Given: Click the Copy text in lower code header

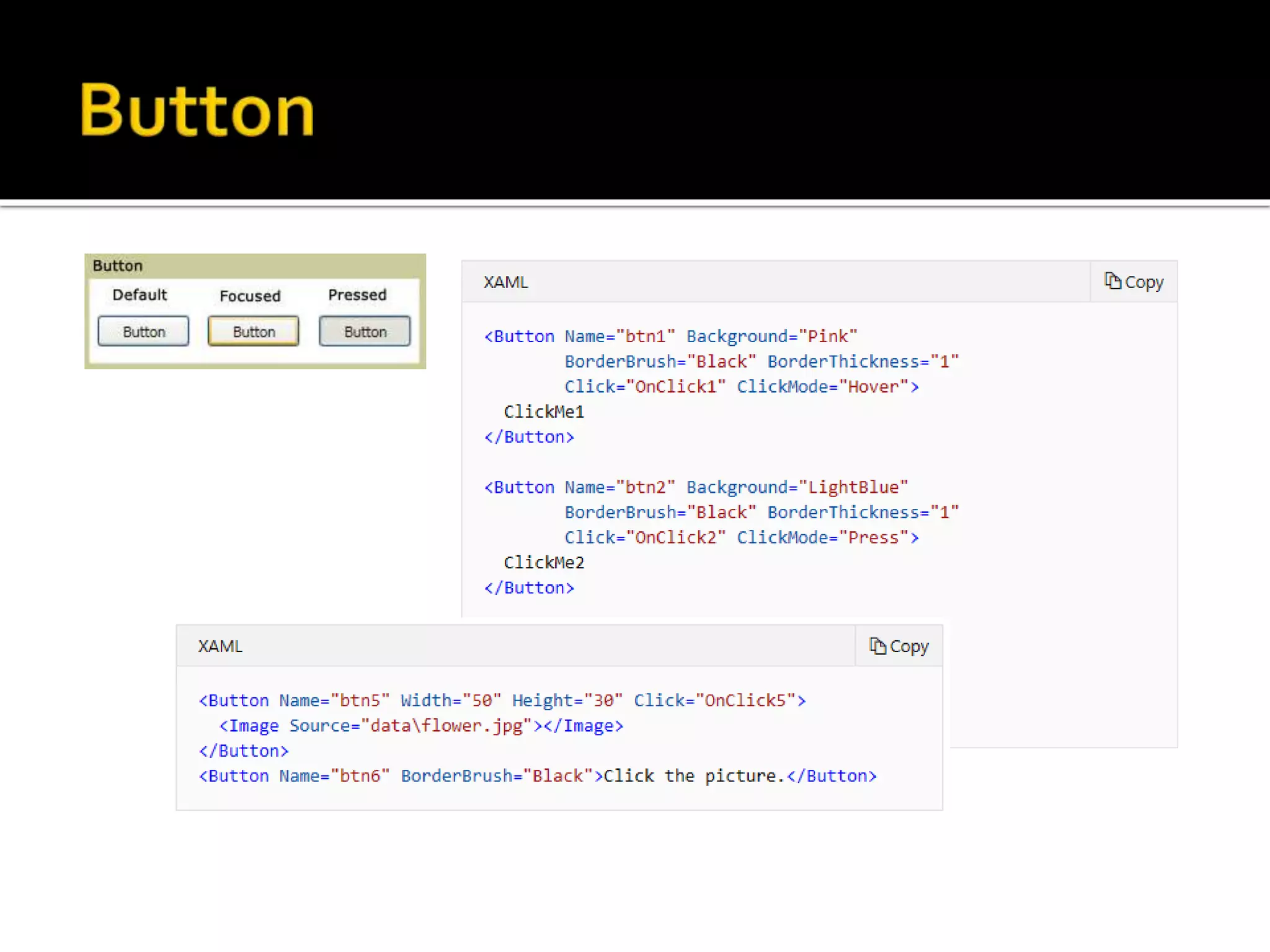Looking at the screenshot, I should click(x=909, y=646).
